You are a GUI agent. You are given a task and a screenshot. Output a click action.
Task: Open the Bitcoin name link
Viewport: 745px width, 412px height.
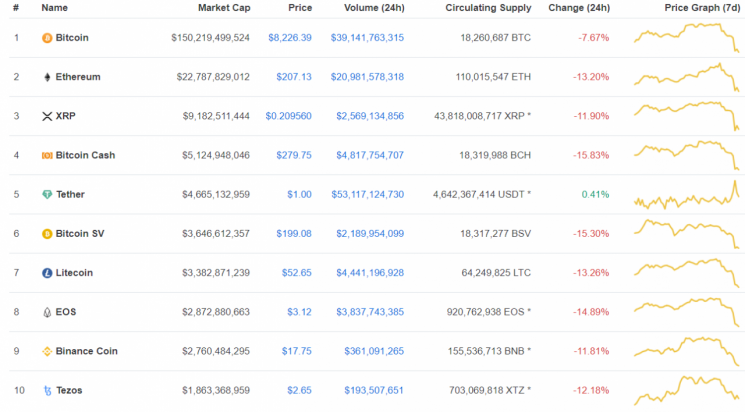[x=72, y=38]
